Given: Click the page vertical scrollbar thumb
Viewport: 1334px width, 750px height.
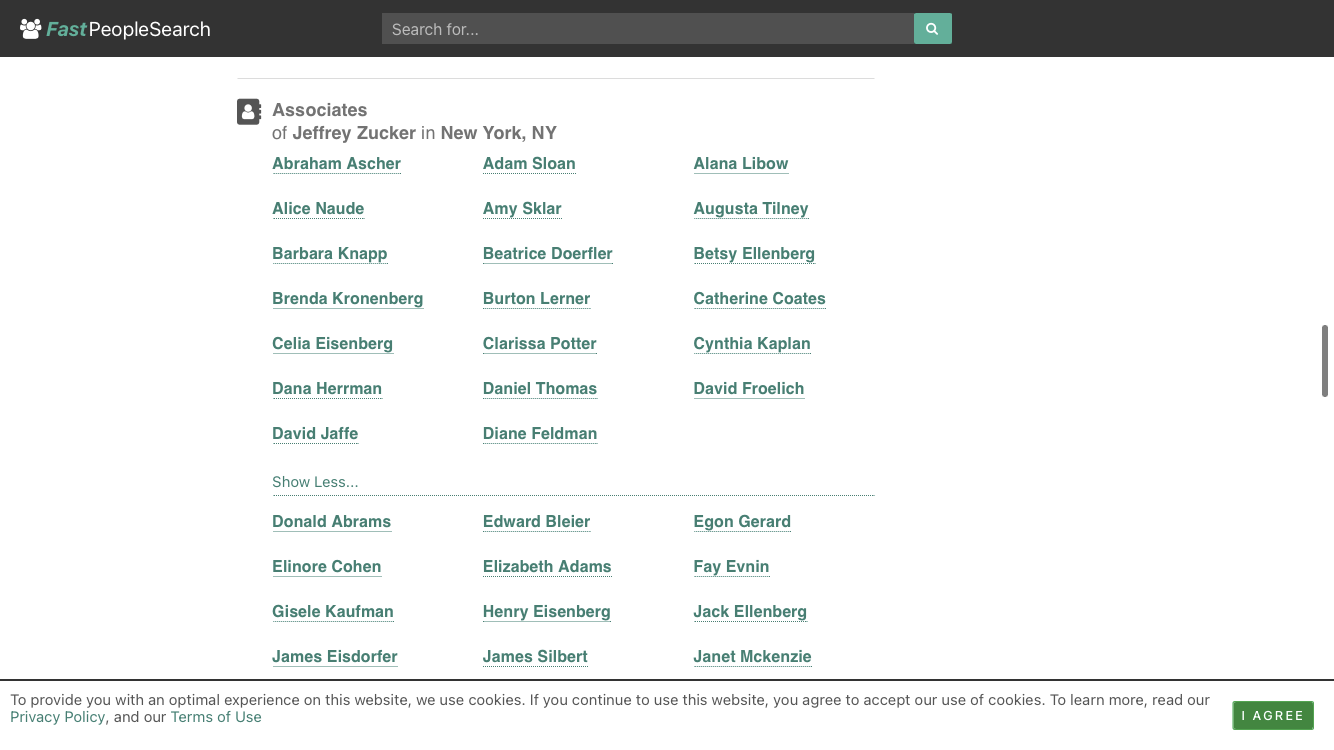Looking at the screenshot, I should 1325,361.
